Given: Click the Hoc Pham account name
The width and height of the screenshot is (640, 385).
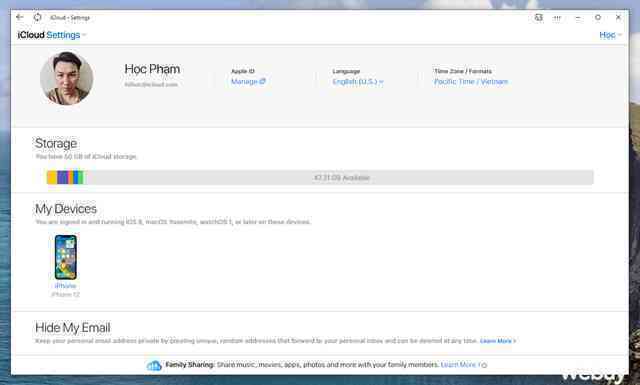Looking at the screenshot, I should coord(152,69).
